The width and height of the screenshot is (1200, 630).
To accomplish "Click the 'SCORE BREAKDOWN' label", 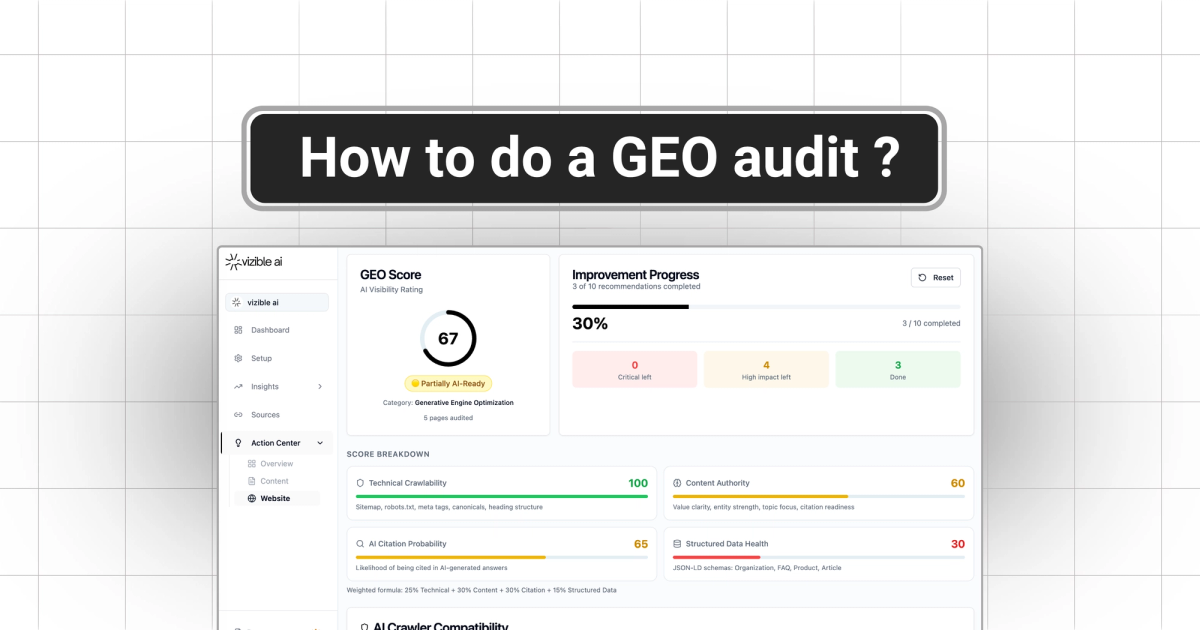I will point(388,454).
